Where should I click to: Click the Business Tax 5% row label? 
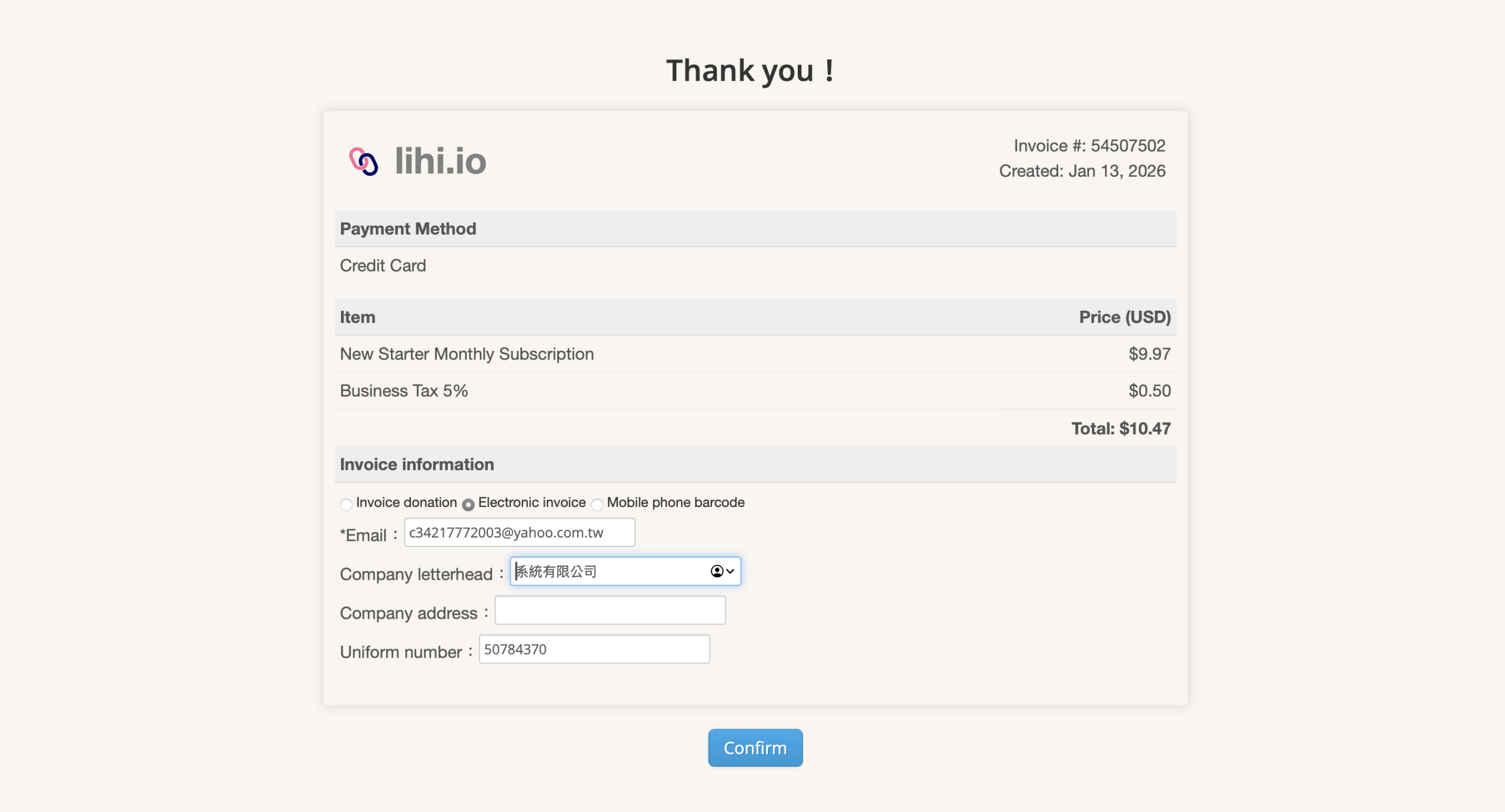[x=404, y=391]
